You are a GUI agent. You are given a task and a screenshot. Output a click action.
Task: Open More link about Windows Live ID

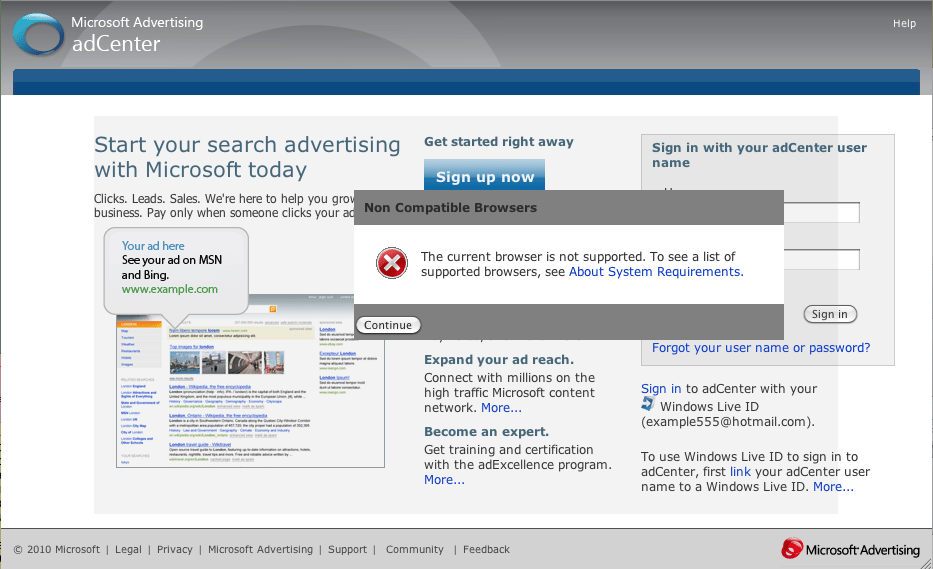833,487
